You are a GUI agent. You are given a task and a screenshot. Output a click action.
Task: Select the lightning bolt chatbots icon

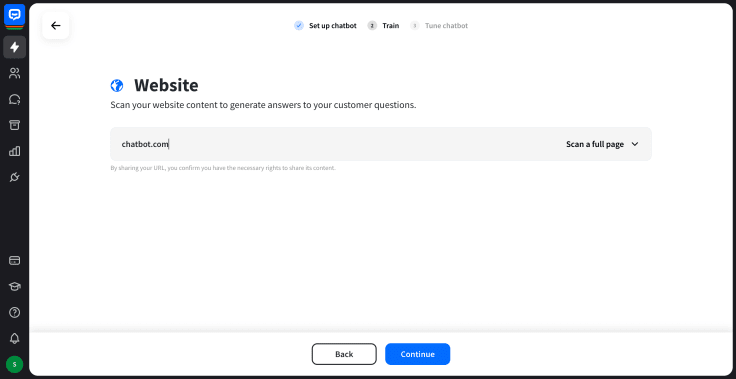[15, 47]
